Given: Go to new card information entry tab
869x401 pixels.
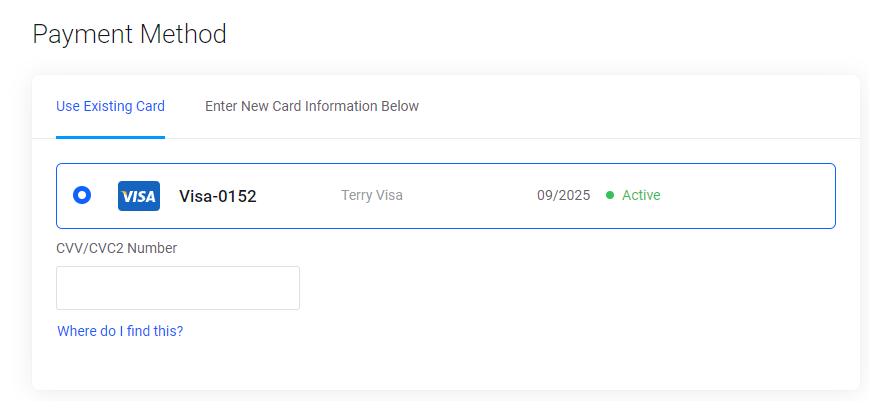Looking at the screenshot, I should click(x=312, y=106).
